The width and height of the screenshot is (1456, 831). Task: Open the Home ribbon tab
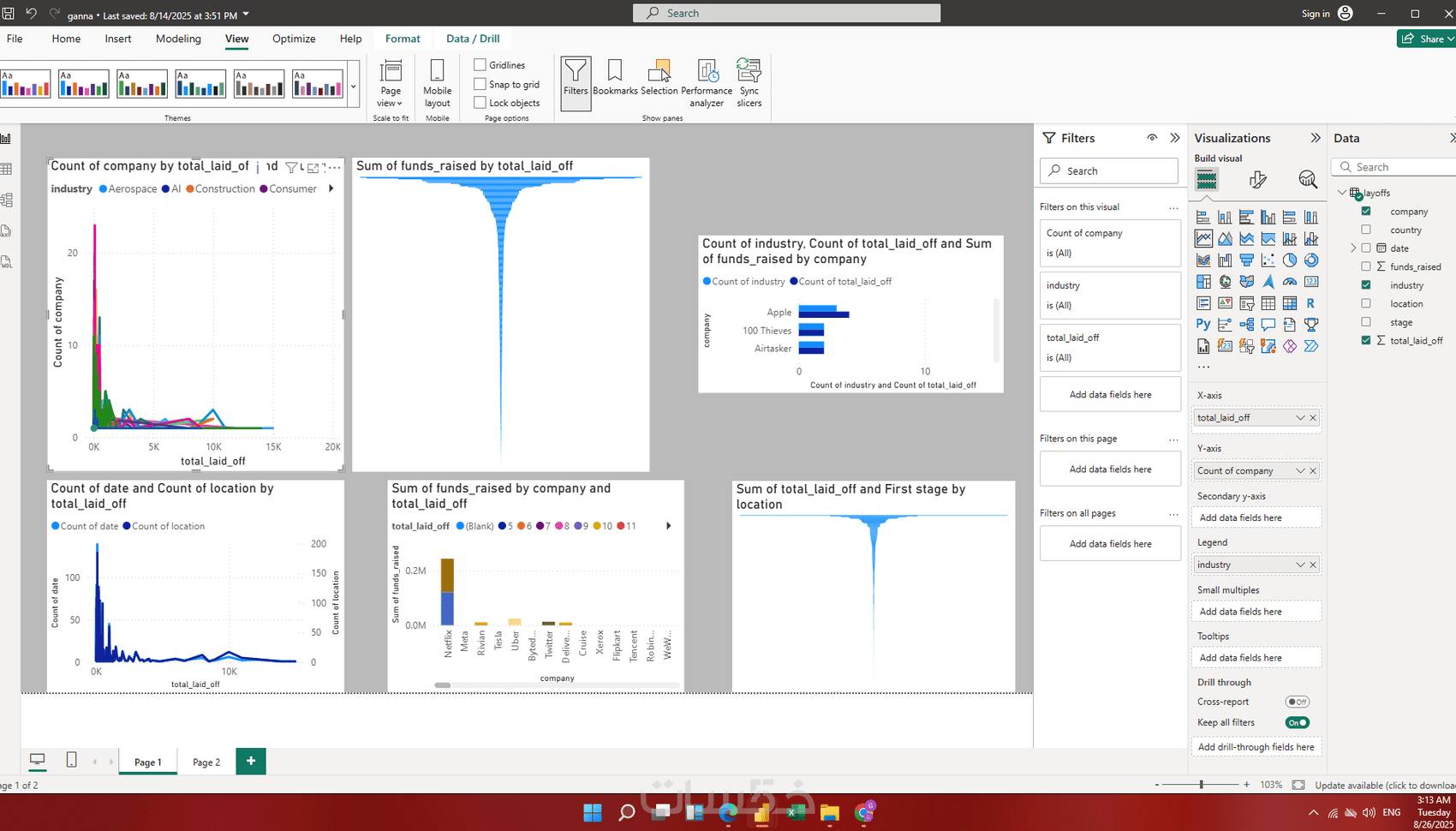[66, 39]
